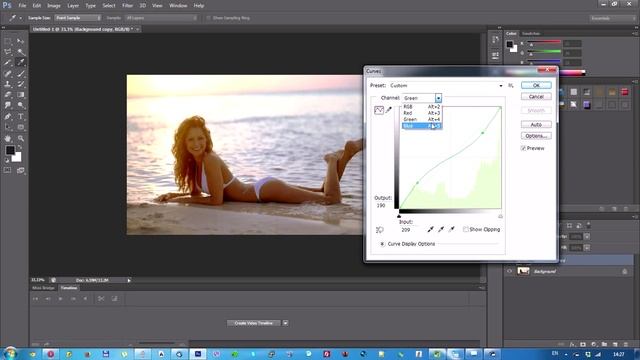The height and width of the screenshot is (360, 640).
Task: Toggle Show Sampling Ring checkbox
Action: pyautogui.click(x=209, y=18)
